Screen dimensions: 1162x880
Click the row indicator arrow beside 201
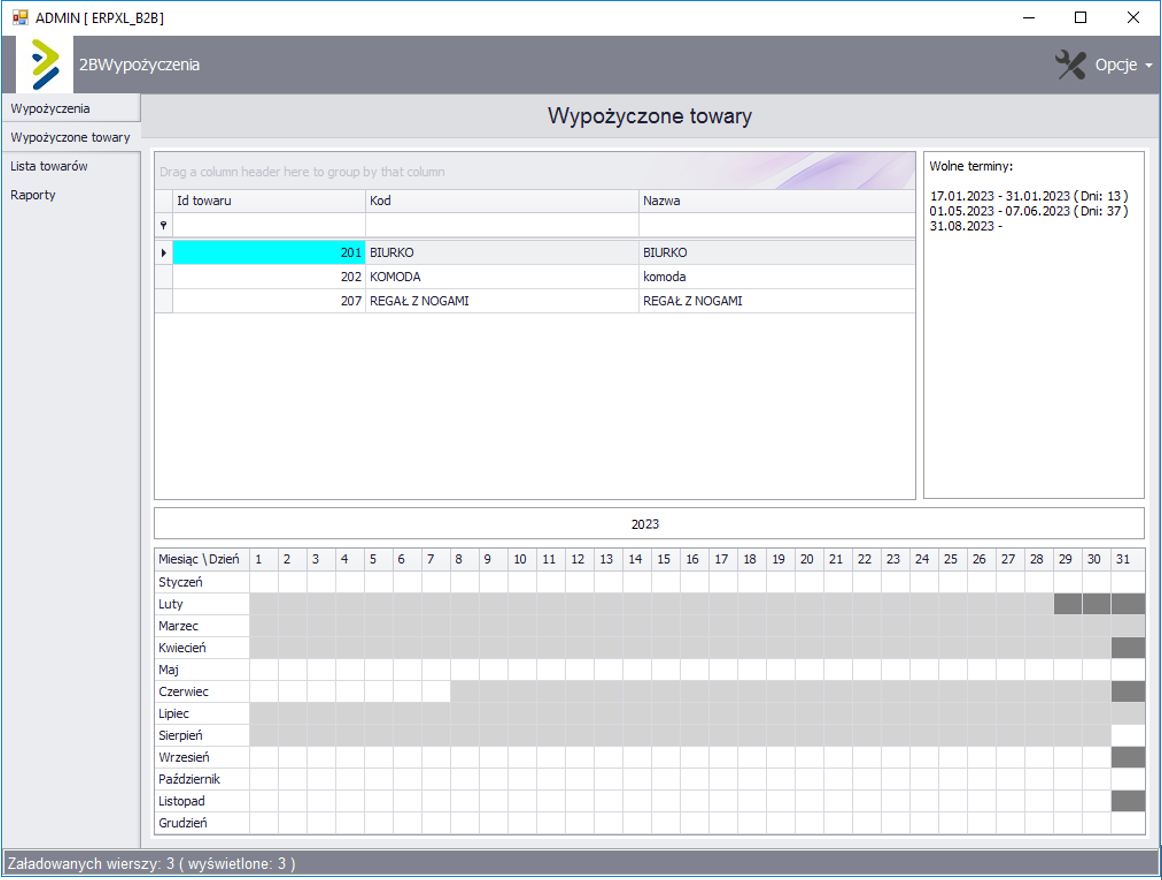[164, 253]
